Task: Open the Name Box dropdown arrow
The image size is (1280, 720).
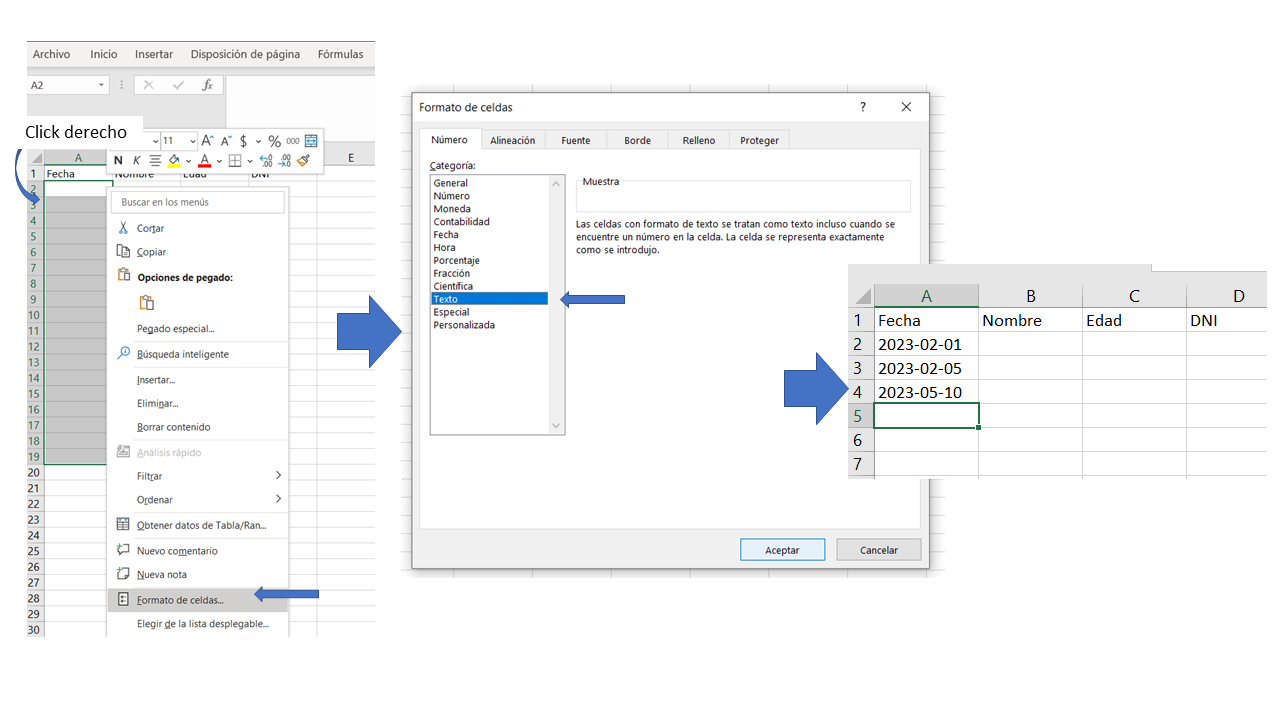Action: 101,85
